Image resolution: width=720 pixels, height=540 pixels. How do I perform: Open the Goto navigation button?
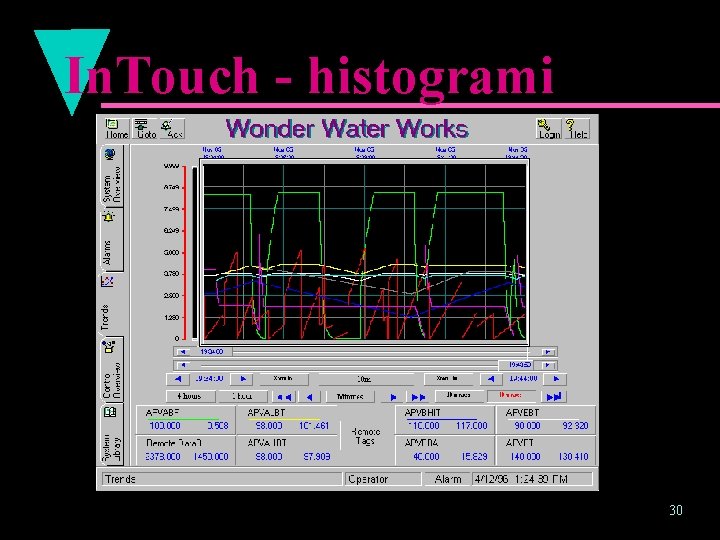[x=146, y=129]
